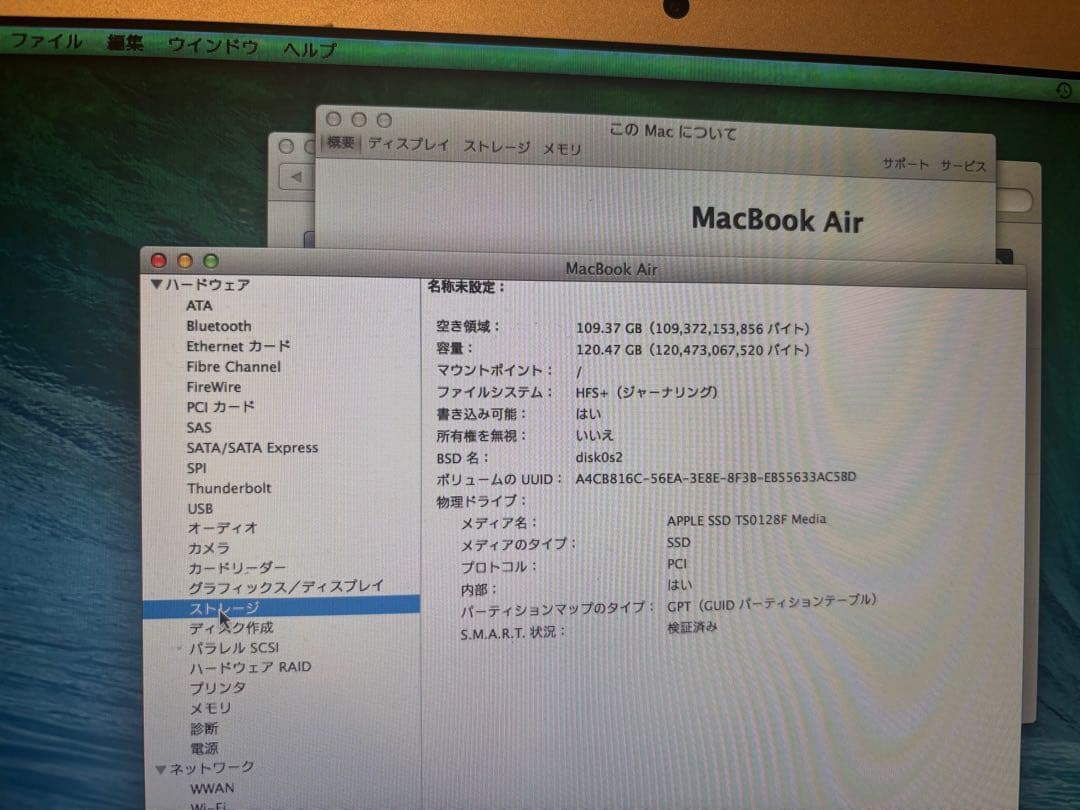
Task: Click back arrow button in rear window
Action: pyautogui.click(x=296, y=177)
